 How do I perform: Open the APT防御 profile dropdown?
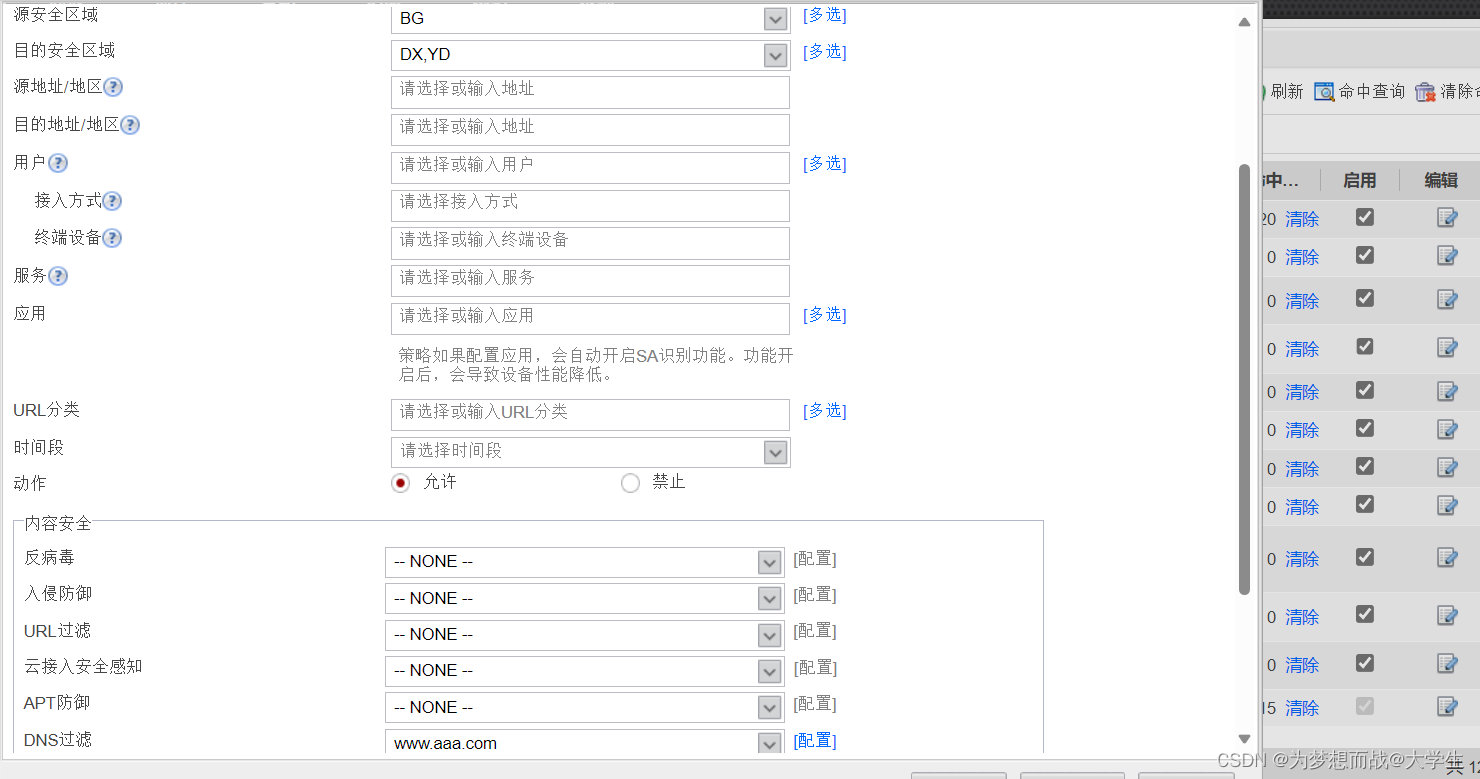770,708
